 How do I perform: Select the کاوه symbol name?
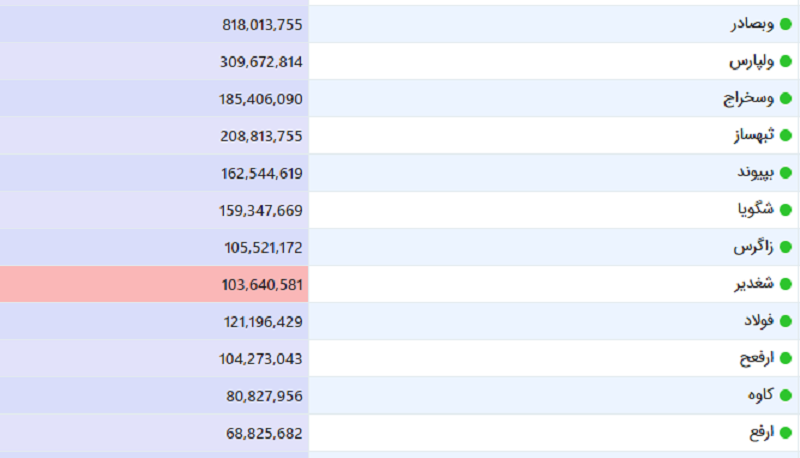(x=761, y=395)
